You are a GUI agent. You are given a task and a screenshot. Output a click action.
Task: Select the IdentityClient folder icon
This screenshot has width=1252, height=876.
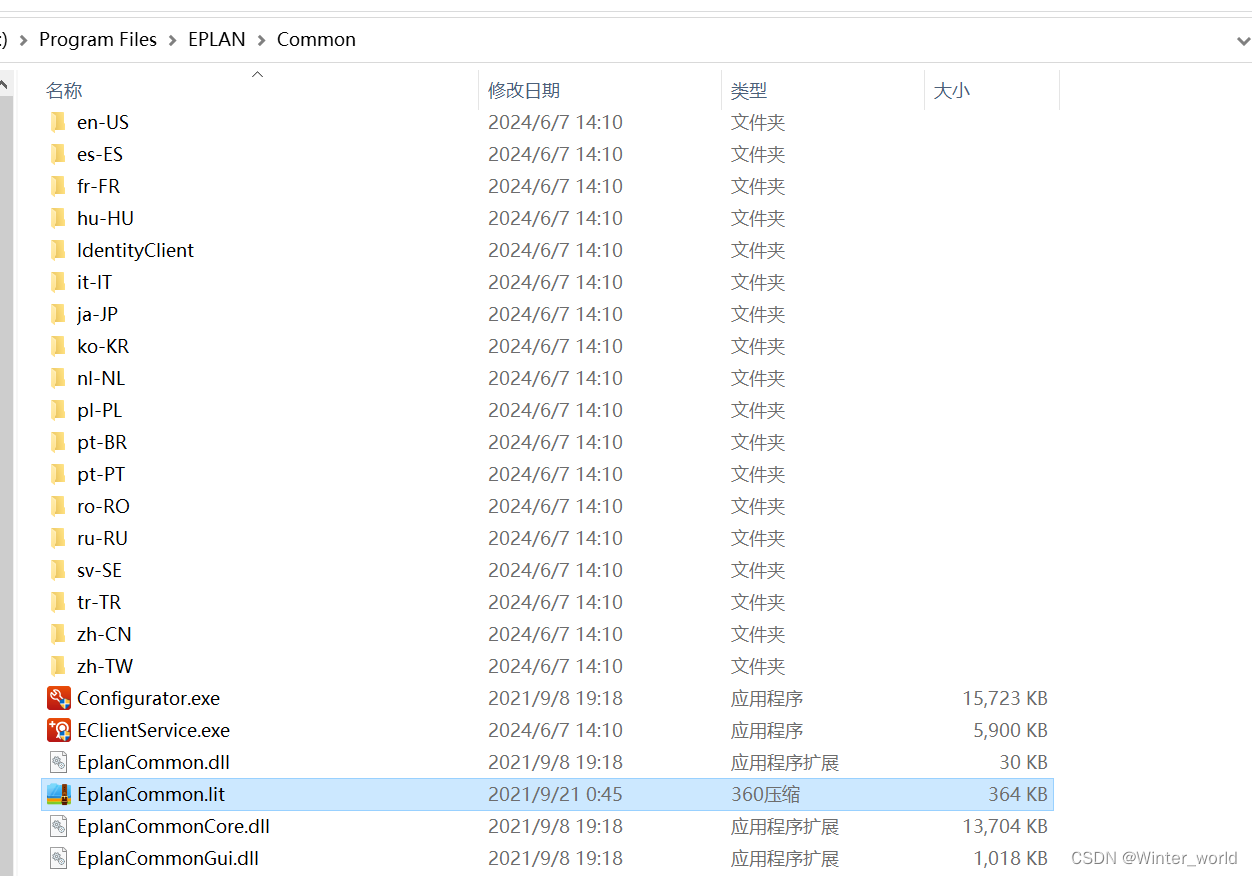click(x=58, y=250)
